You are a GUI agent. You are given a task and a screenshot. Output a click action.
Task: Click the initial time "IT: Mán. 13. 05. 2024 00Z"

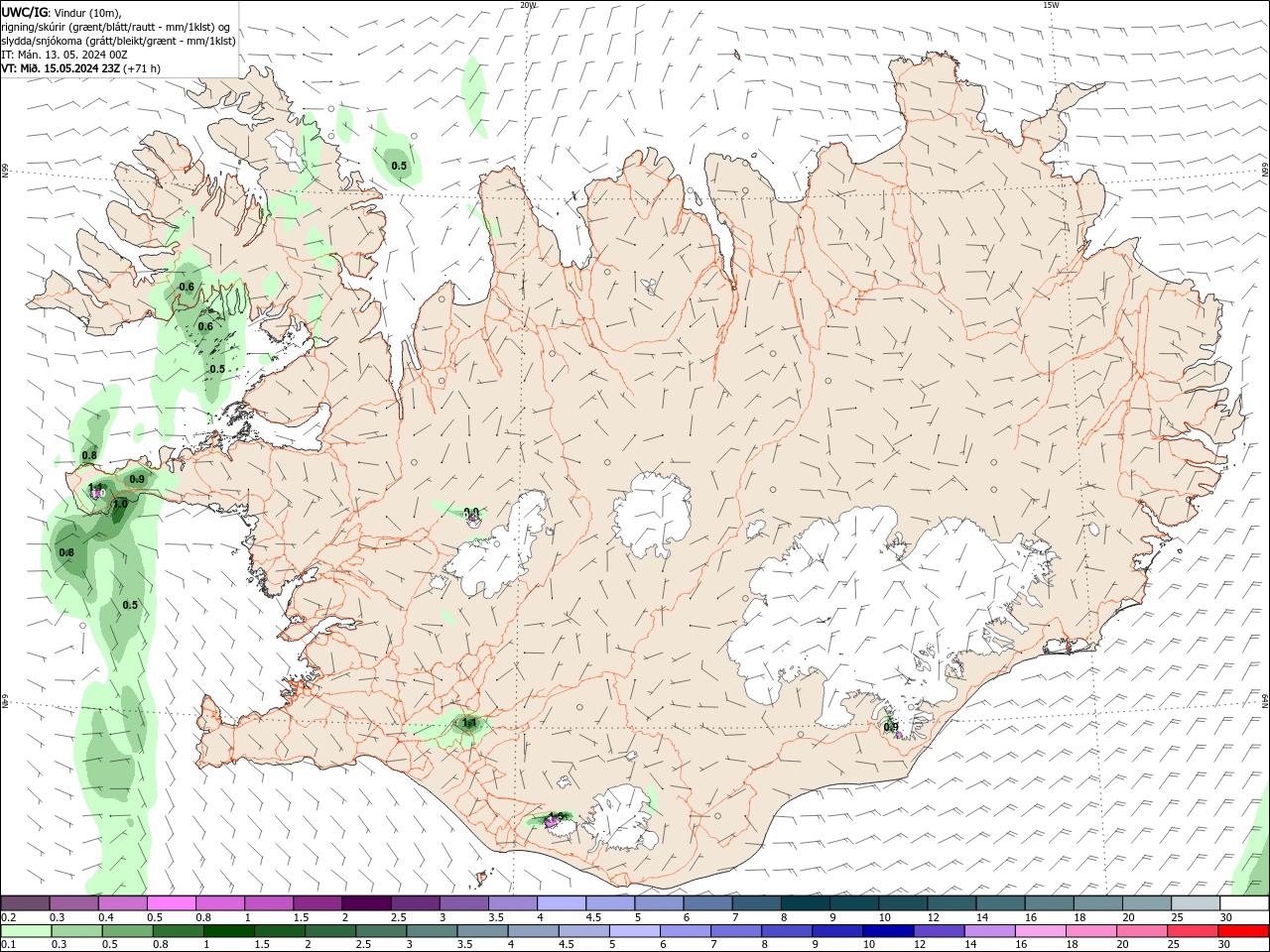pyautogui.click(x=64, y=55)
